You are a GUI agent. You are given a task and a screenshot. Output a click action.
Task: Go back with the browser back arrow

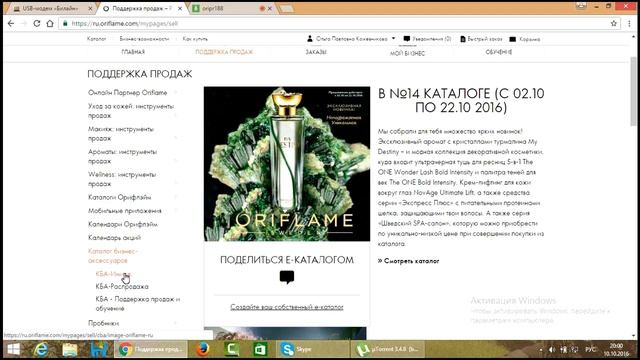pos(11,24)
